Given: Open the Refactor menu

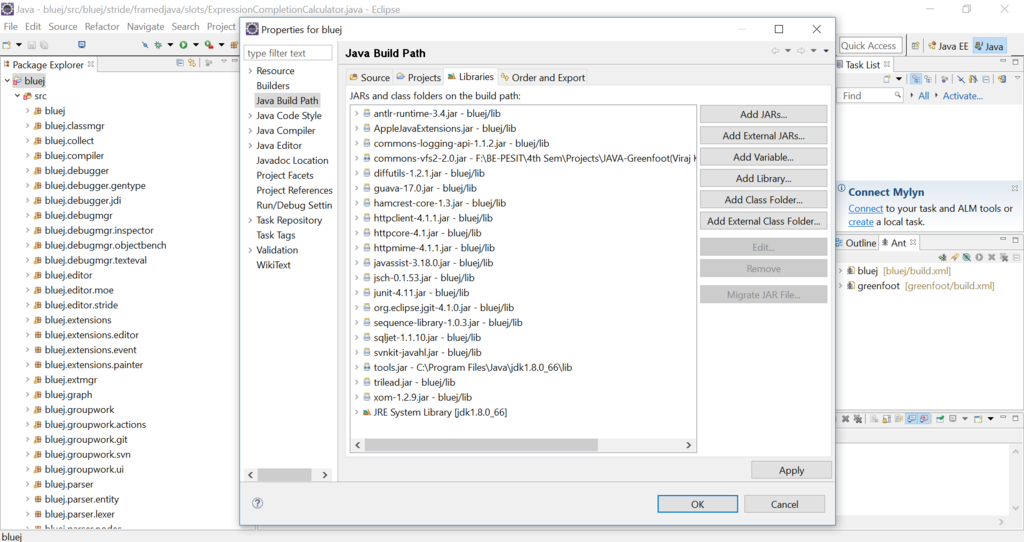Looking at the screenshot, I should [x=102, y=27].
